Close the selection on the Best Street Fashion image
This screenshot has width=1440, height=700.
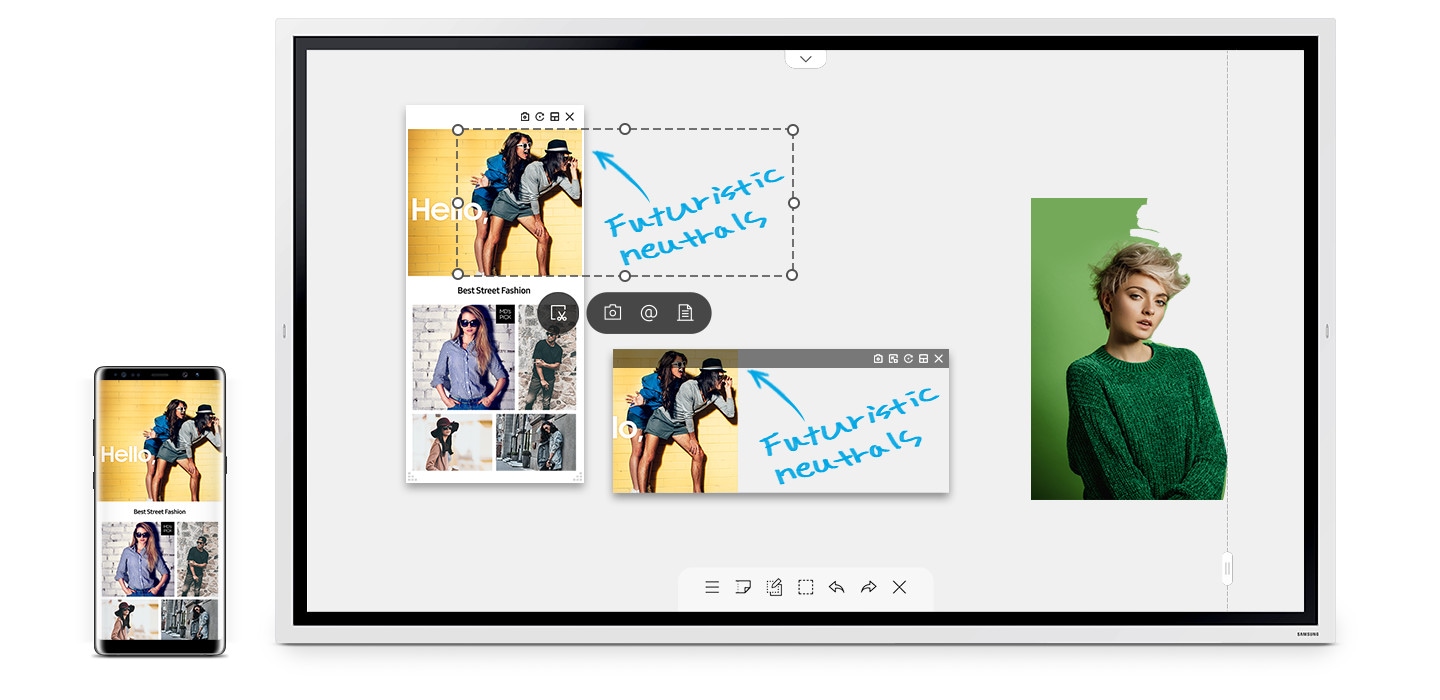[569, 116]
